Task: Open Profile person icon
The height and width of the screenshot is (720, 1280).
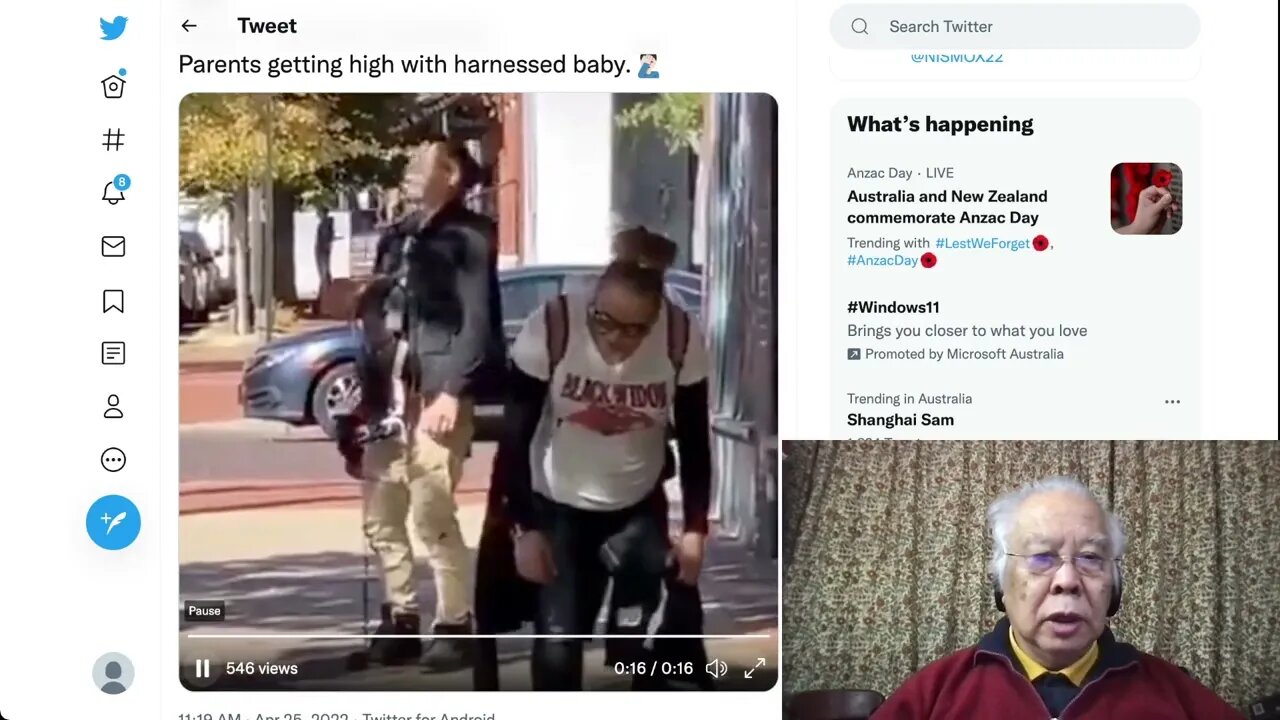Action: point(113,406)
